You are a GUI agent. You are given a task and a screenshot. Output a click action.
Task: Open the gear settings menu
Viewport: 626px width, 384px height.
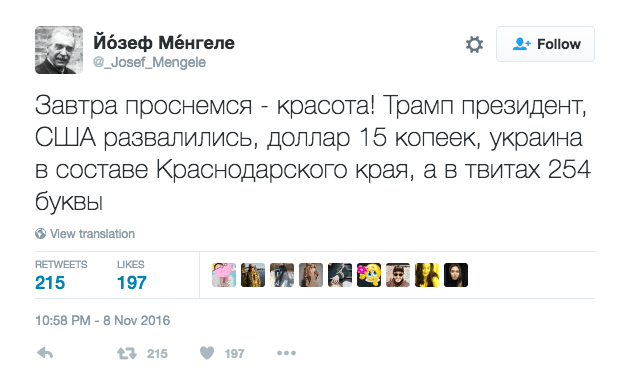point(474,44)
